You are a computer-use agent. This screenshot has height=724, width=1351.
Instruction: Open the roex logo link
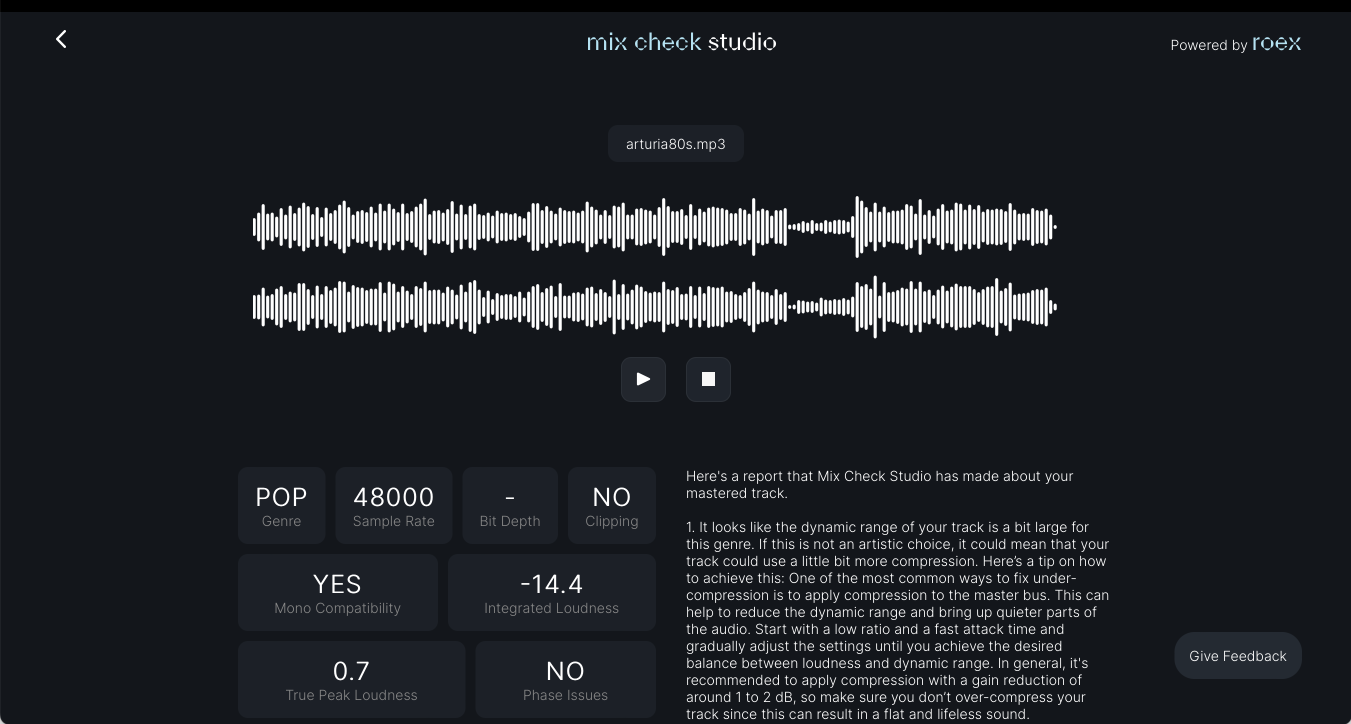(1277, 43)
